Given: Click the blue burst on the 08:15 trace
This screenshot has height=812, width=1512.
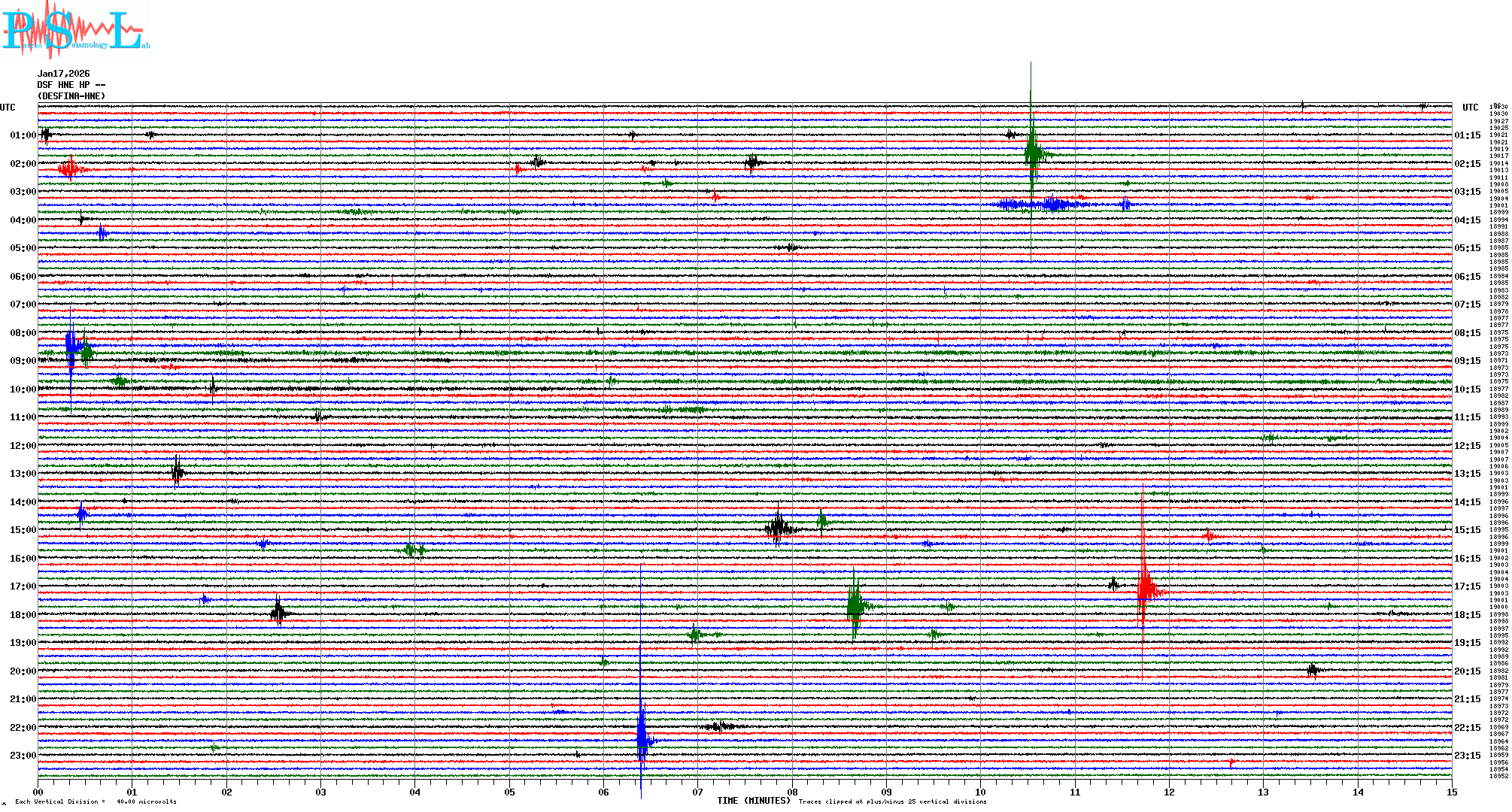Looking at the screenshot, I should [71, 346].
